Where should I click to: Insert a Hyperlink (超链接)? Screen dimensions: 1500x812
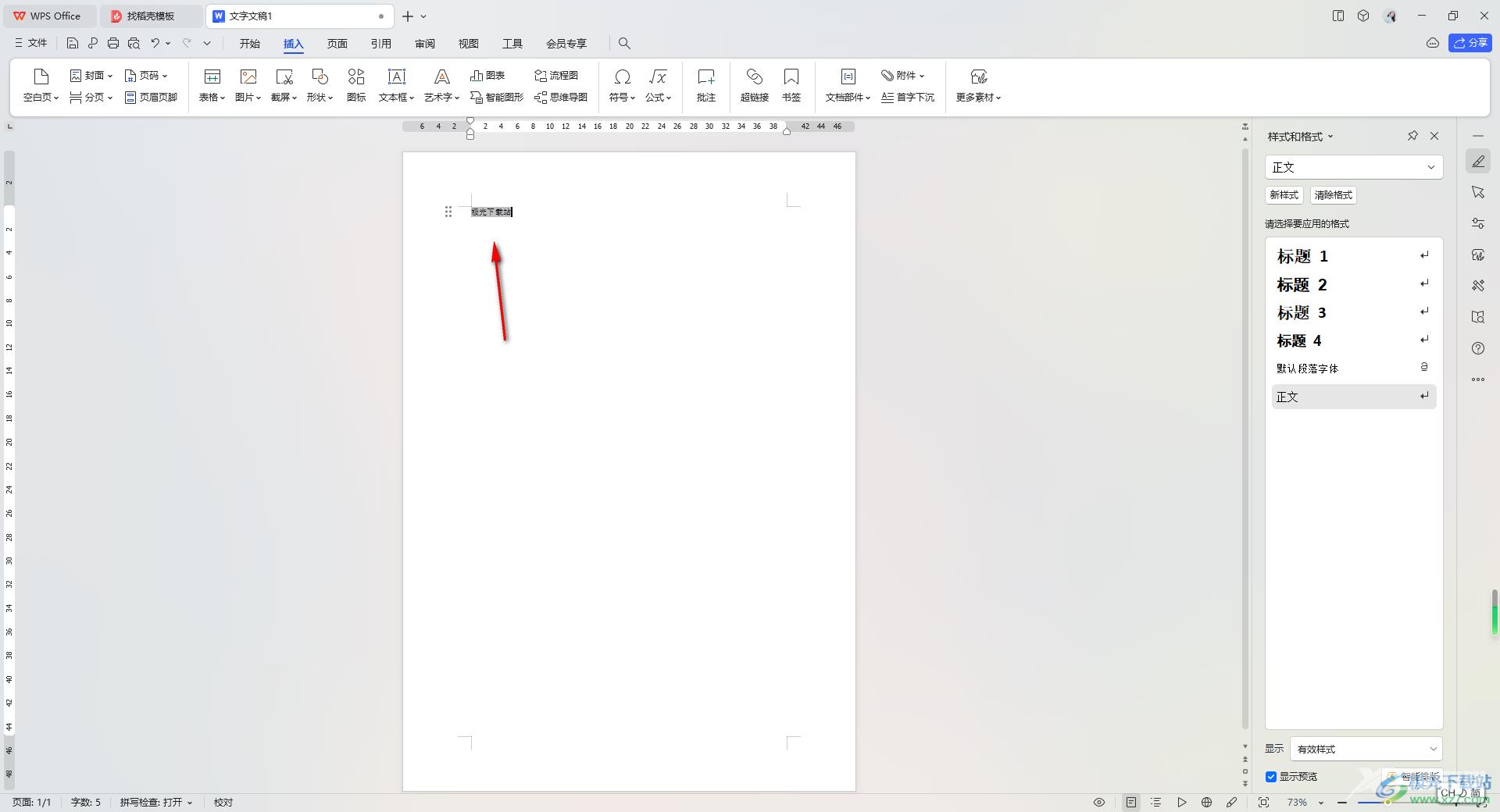tap(755, 86)
